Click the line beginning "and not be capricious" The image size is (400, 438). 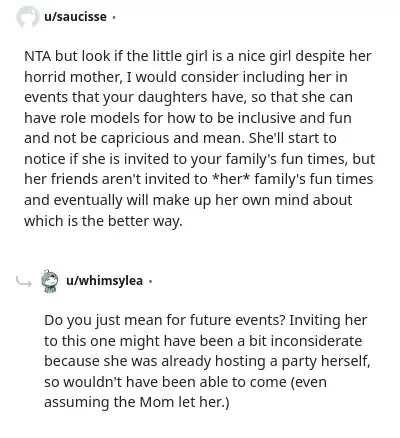[180, 139]
